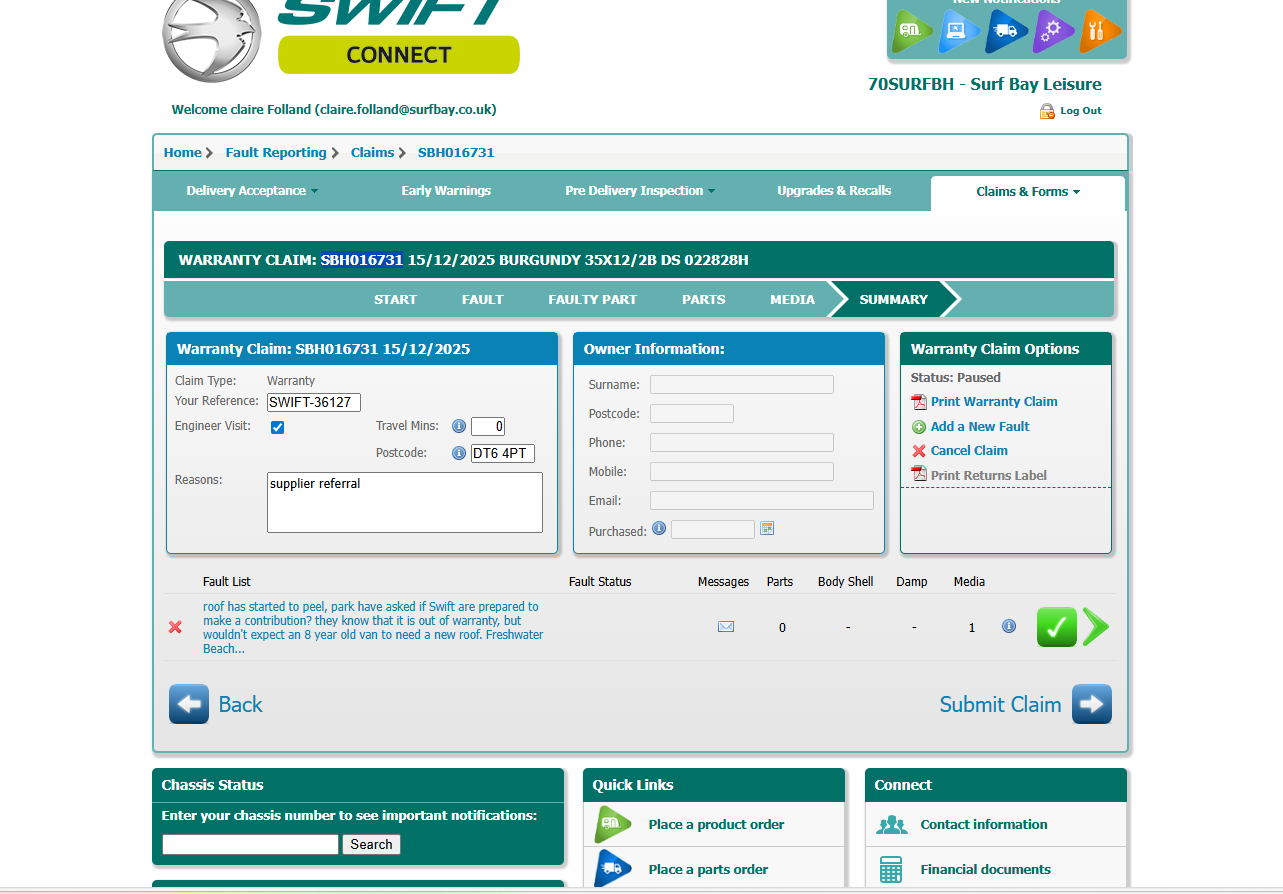Click the Travel Mins info icon
This screenshot has width=1283, height=894.
459,426
